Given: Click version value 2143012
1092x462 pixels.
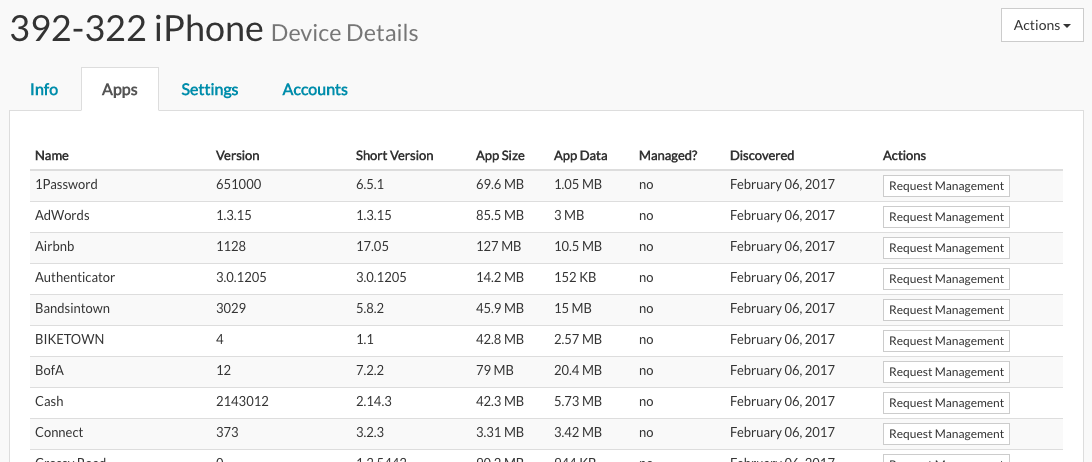Looking at the screenshot, I should pyautogui.click(x=242, y=401).
